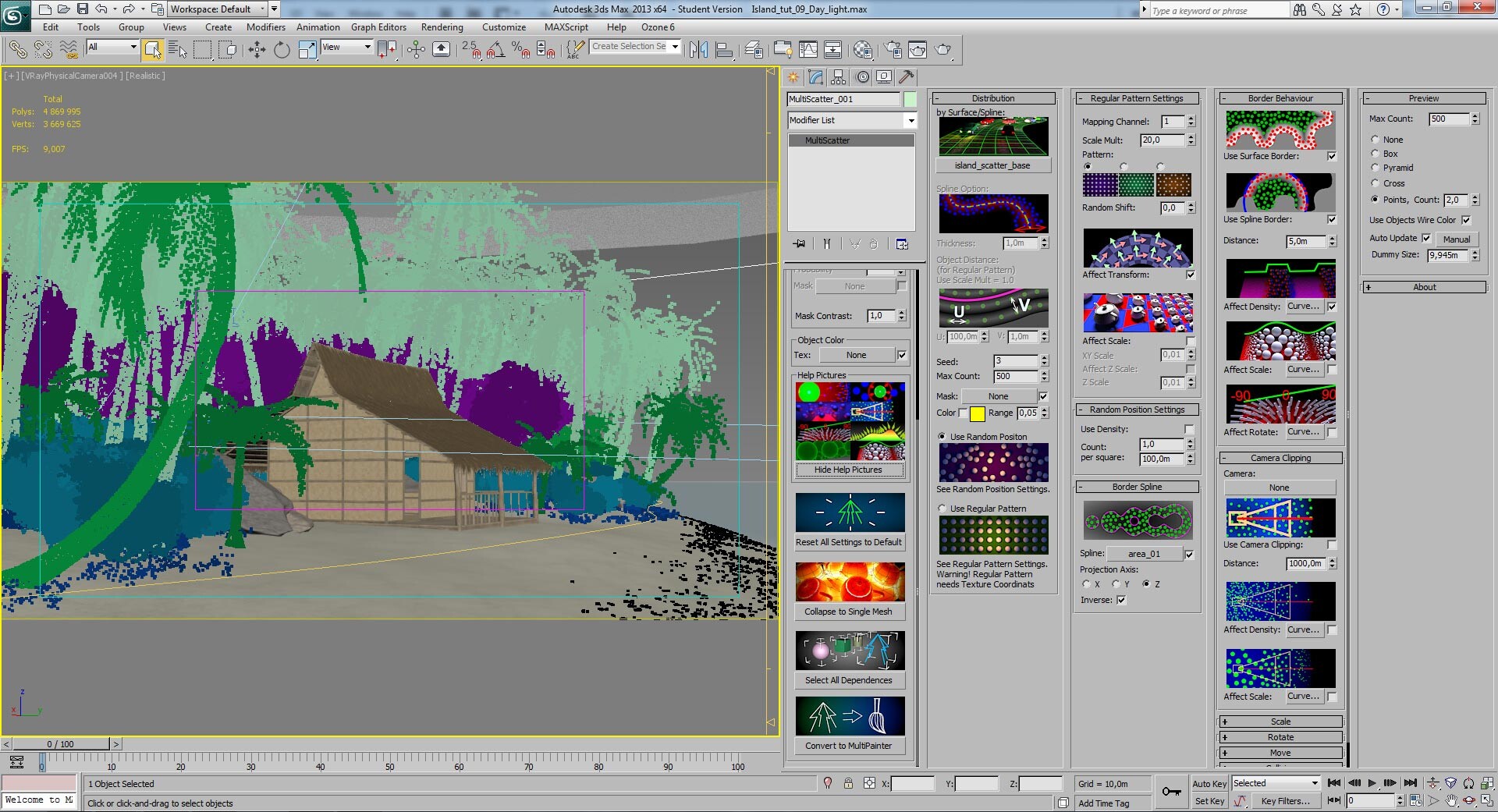Click the Hide Help Pictures button

(x=849, y=470)
